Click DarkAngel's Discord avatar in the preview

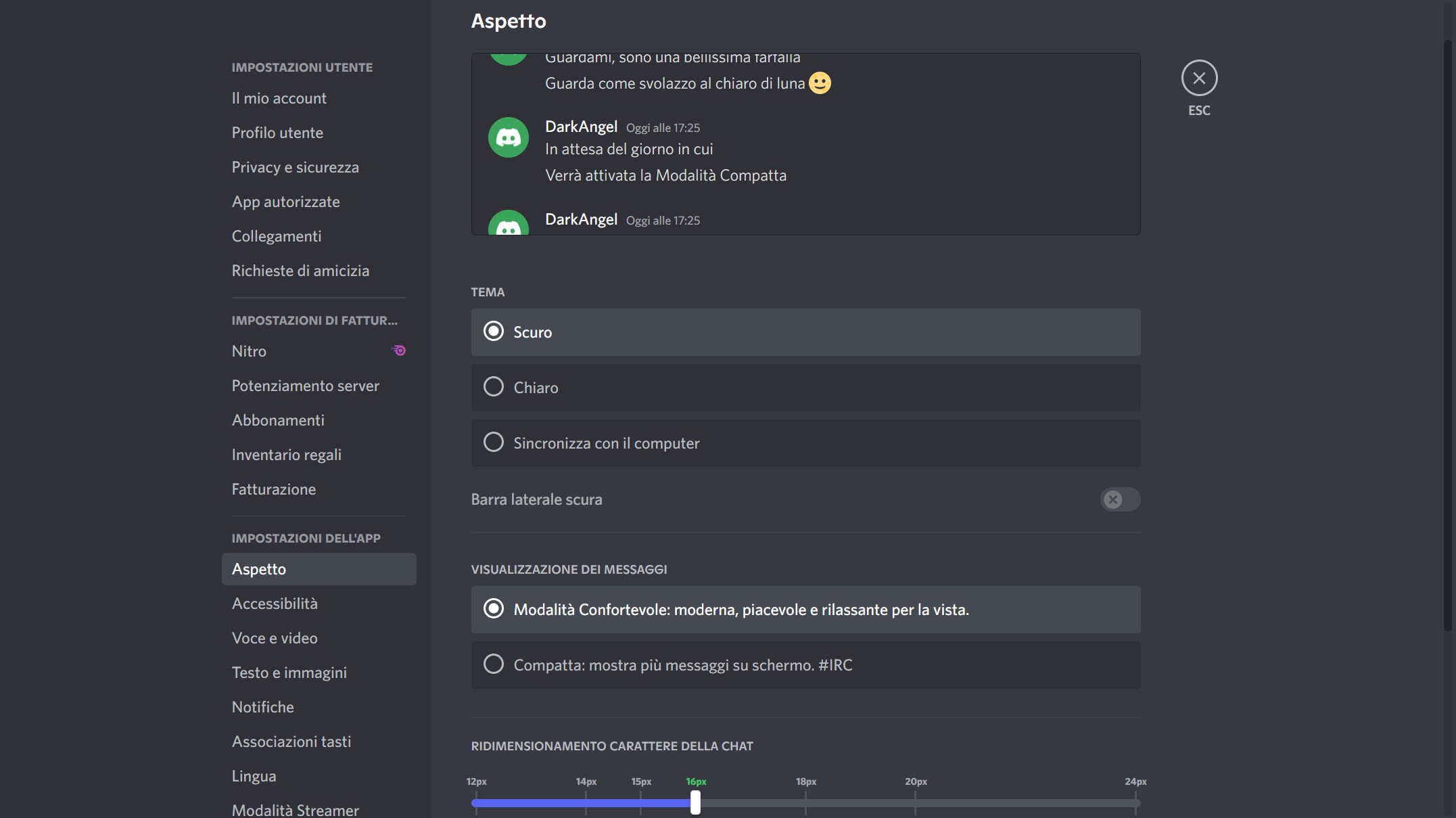point(507,137)
